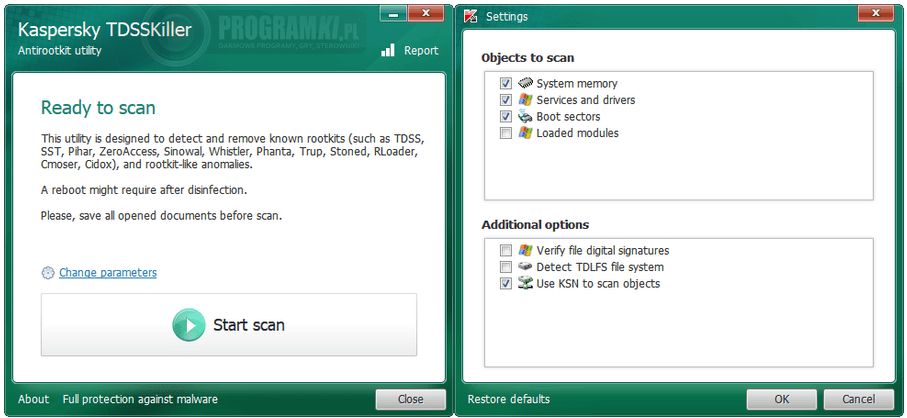Click the System memory label text

point(577,83)
